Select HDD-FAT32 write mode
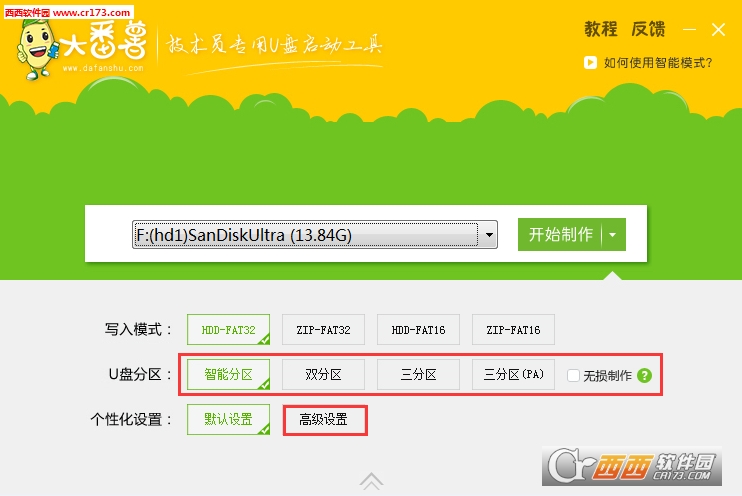Image resolution: width=742 pixels, height=496 pixels. pos(229,329)
